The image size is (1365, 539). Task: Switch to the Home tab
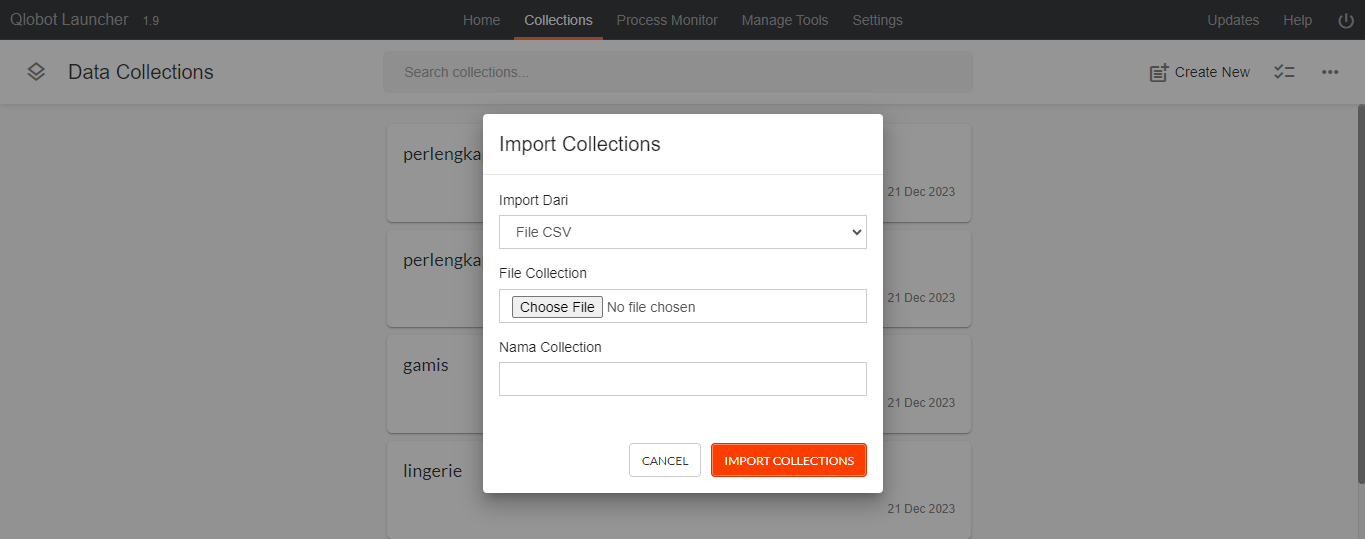coord(481,20)
